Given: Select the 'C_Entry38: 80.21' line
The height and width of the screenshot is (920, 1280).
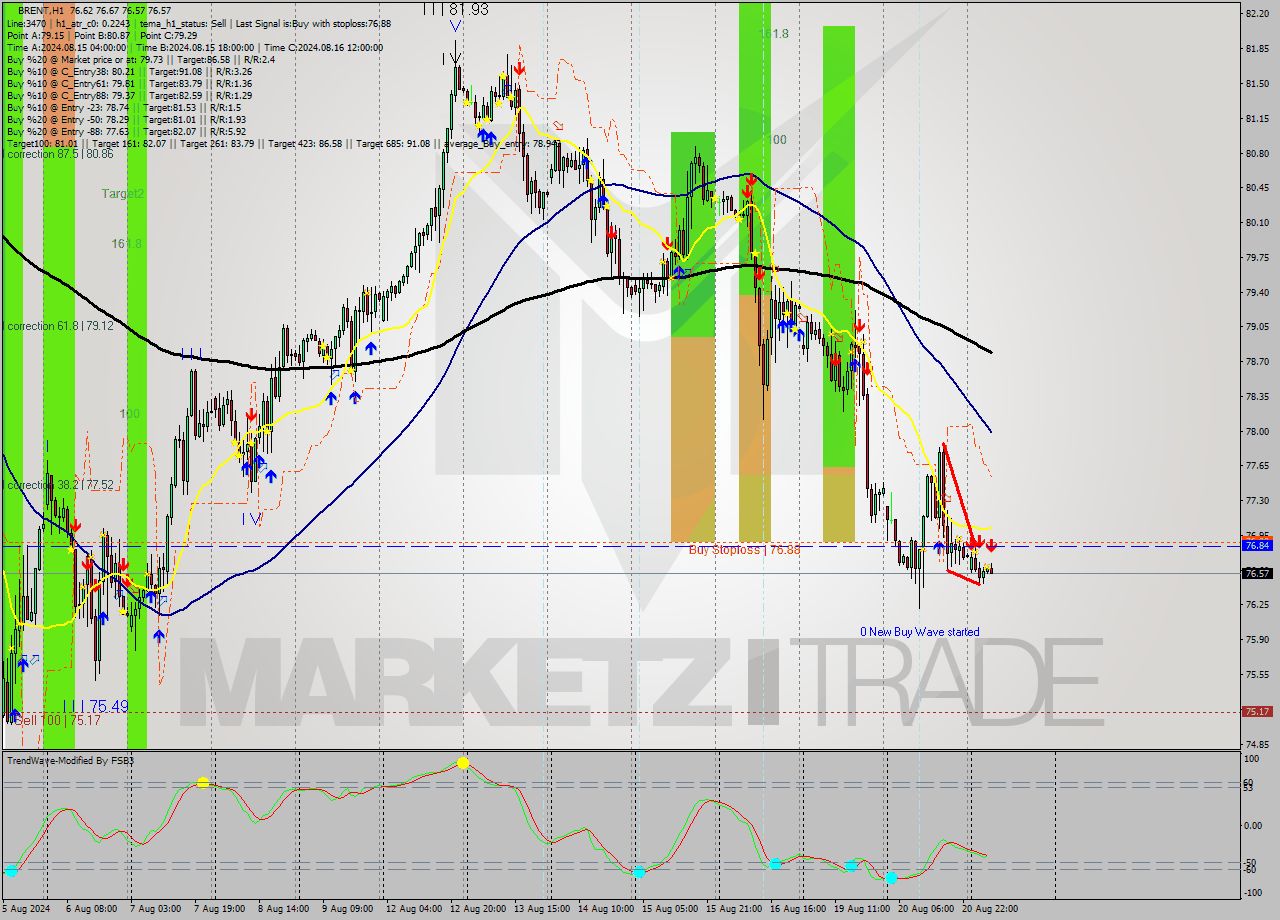Looking at the screenshot, I should (x=129, y=72).
